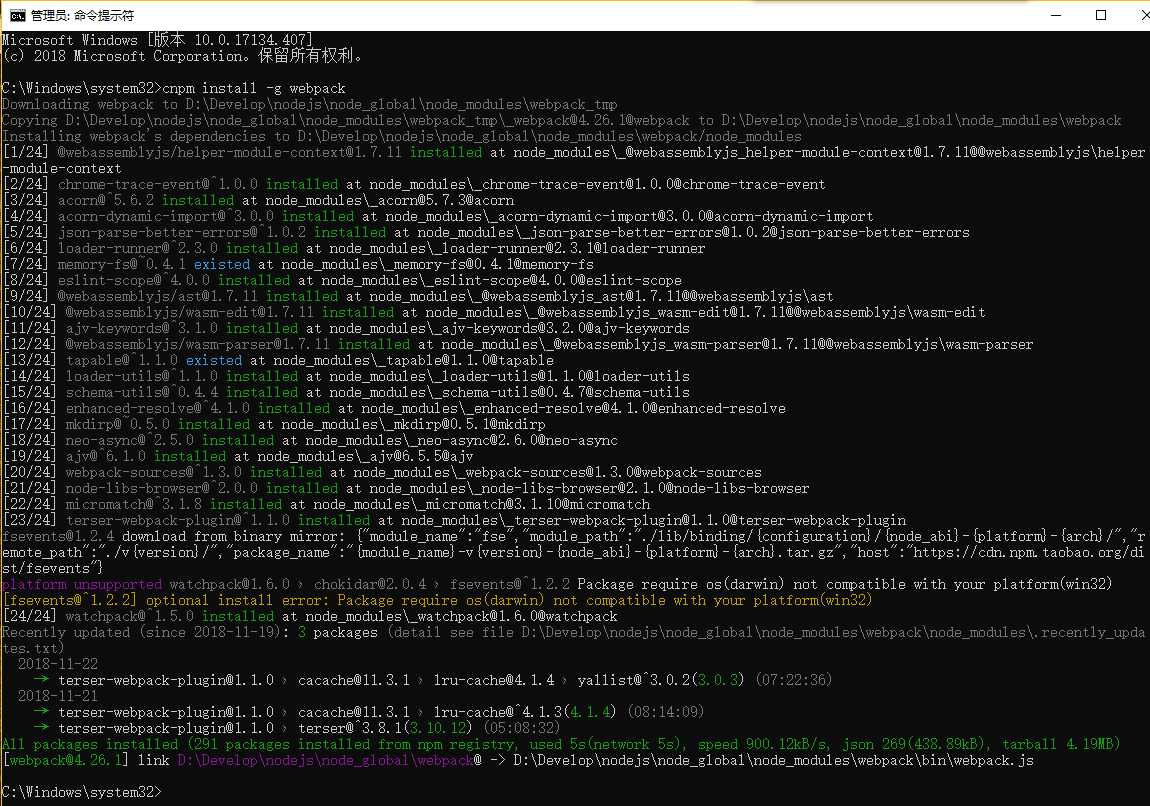Screen dimensions: 1150x806
Task: Click the final 'C:\Windows\system32>' prompt
Action: point(81,792)
